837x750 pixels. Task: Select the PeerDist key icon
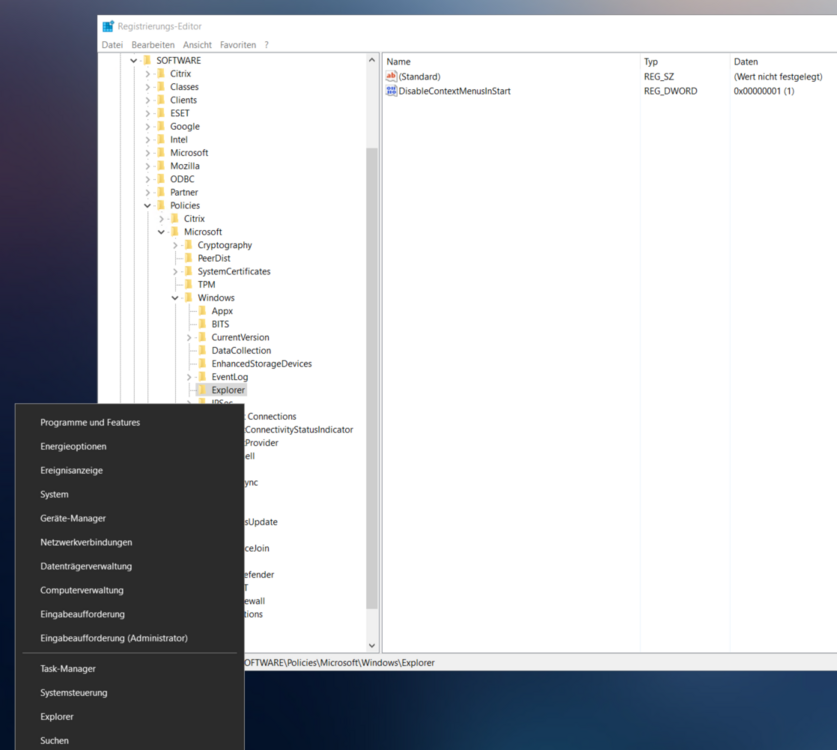tap(189, 257)
